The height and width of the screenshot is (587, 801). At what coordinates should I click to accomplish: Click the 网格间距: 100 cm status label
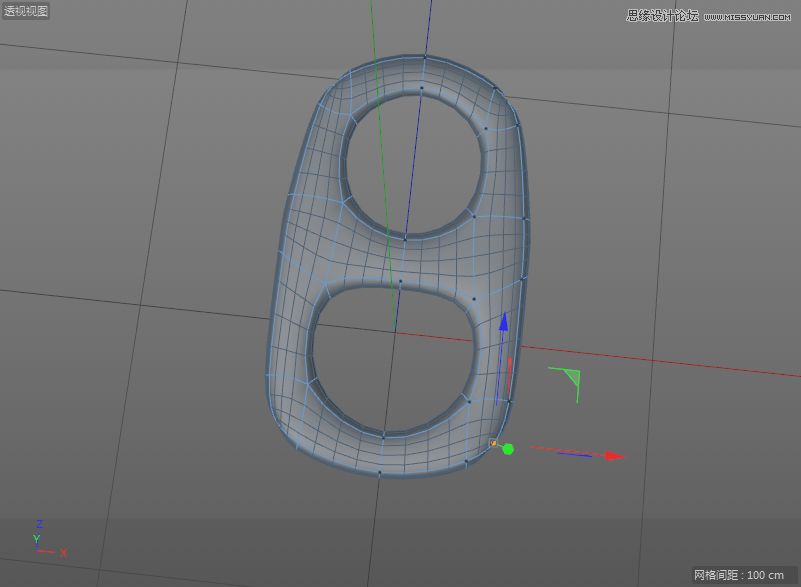coord(741,576)
